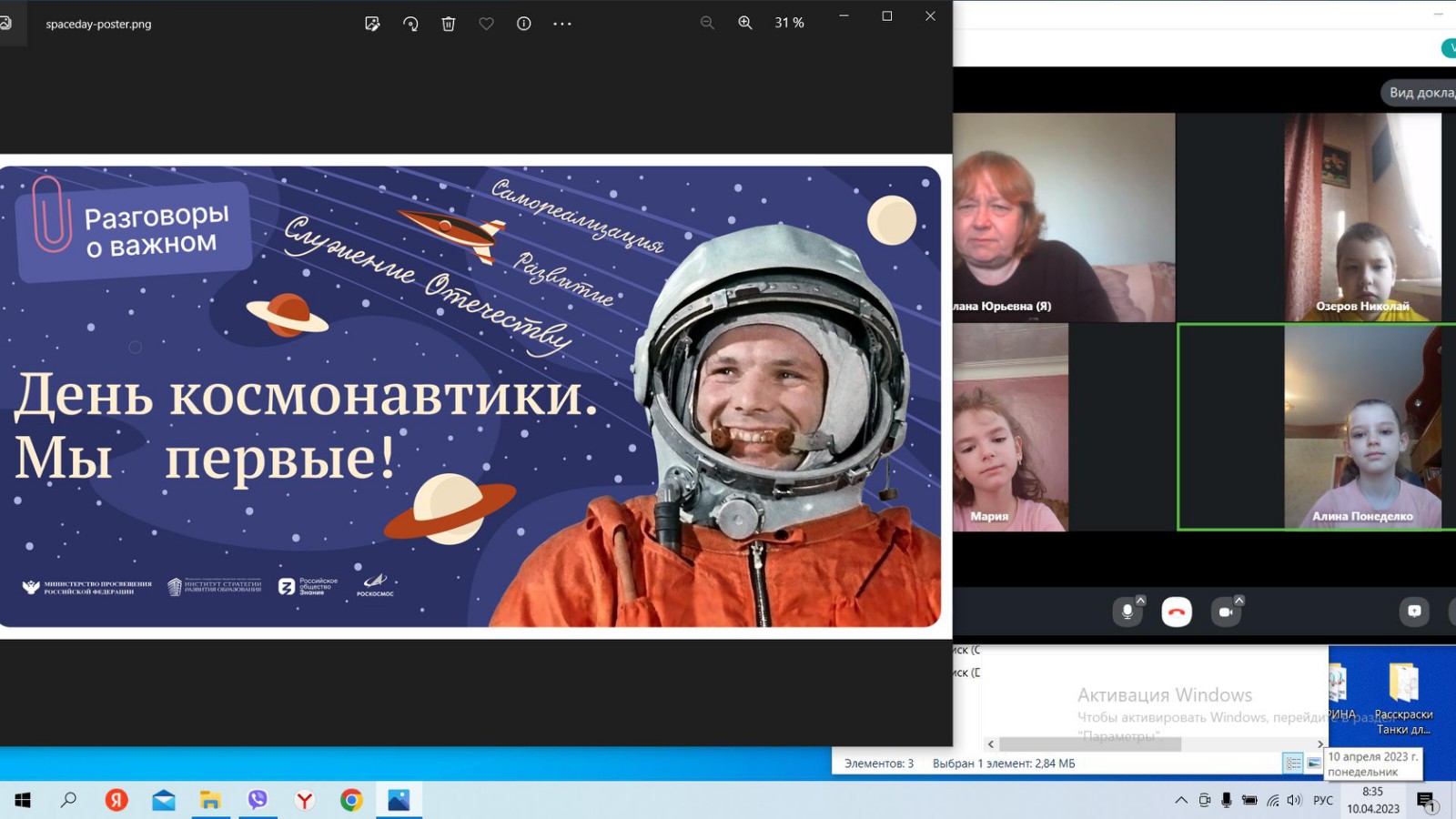Viewport: 1456px width, 819px height.
Task: Toggle the camera in the video call
Action: point(1226,612)
